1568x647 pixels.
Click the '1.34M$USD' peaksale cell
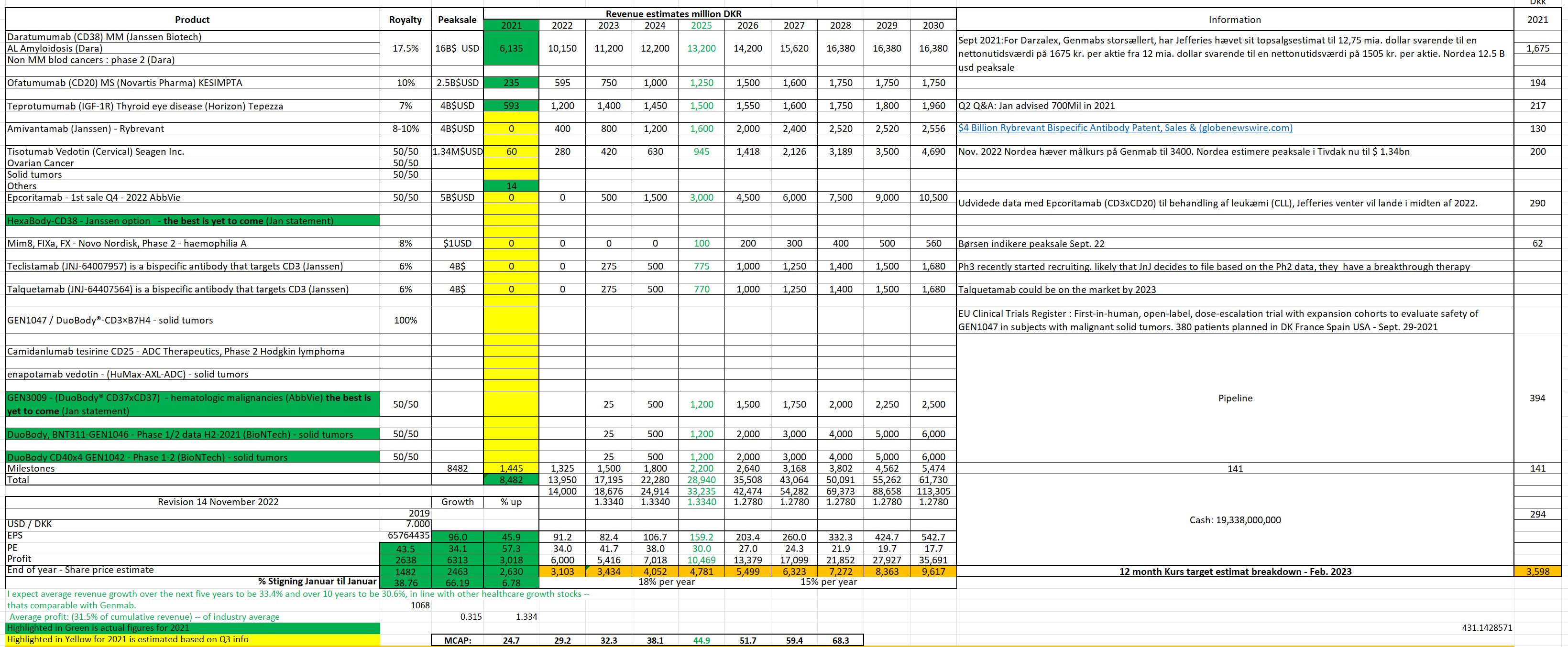pyautogui.click(x=457, y=151)
